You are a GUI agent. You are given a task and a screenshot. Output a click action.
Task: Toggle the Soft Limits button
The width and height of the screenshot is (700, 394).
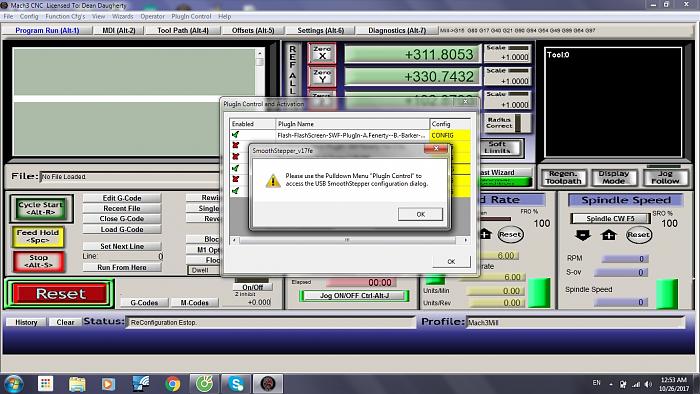pyautogui.click(x=501, y=148)
